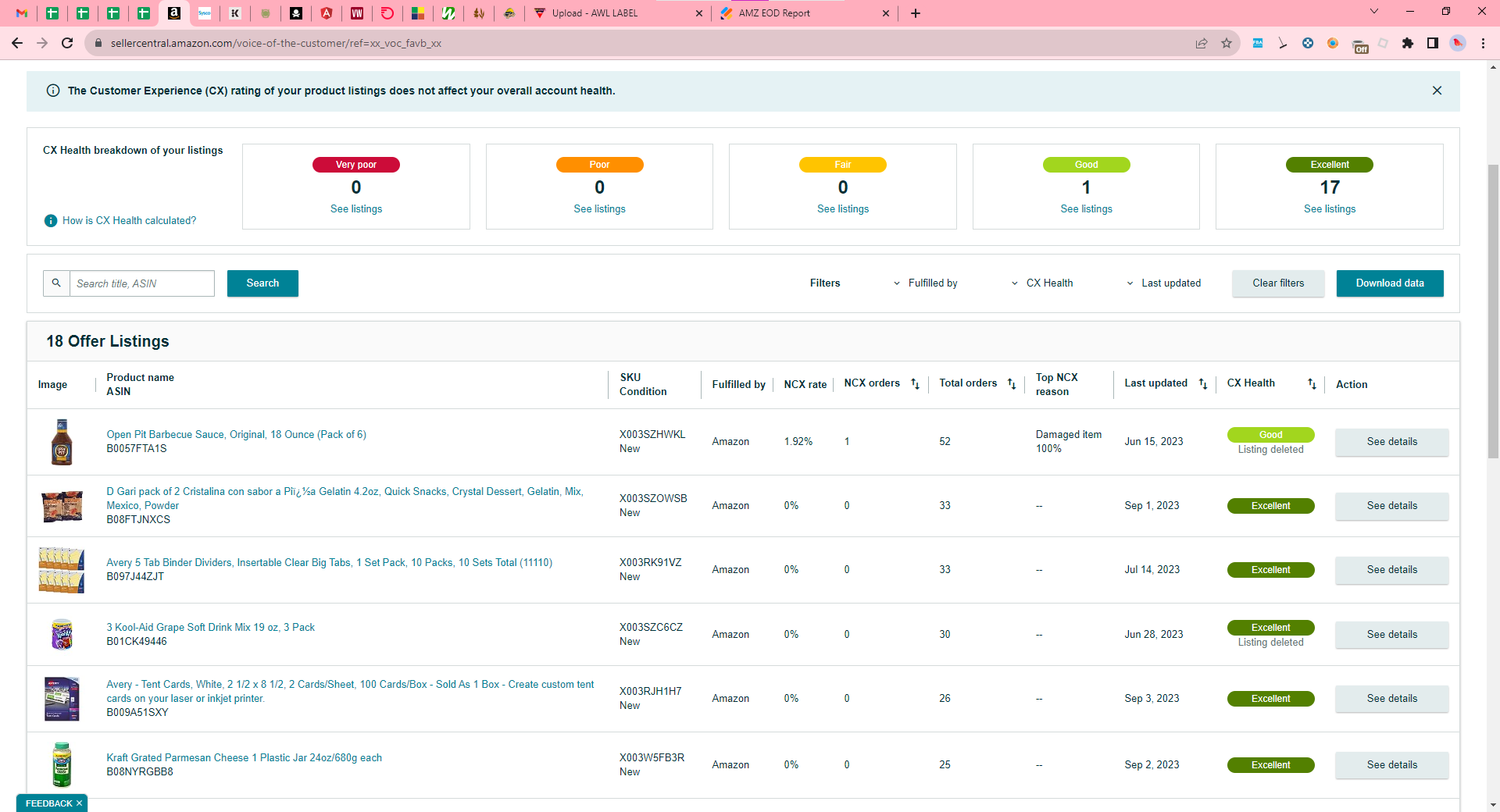Sort listings by Total orders
This screenshot has width=1500, height=812.
coord(1012,383)
